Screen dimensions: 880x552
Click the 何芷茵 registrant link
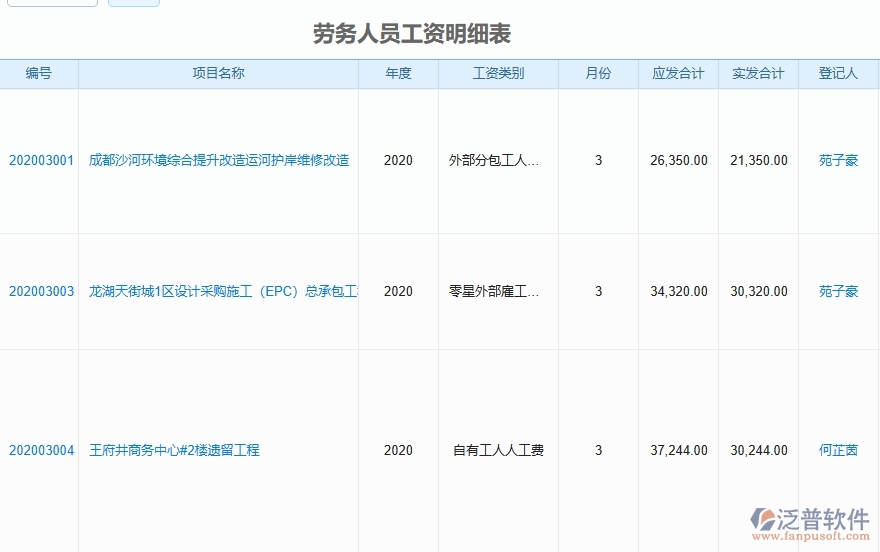[x=838, y=450]
